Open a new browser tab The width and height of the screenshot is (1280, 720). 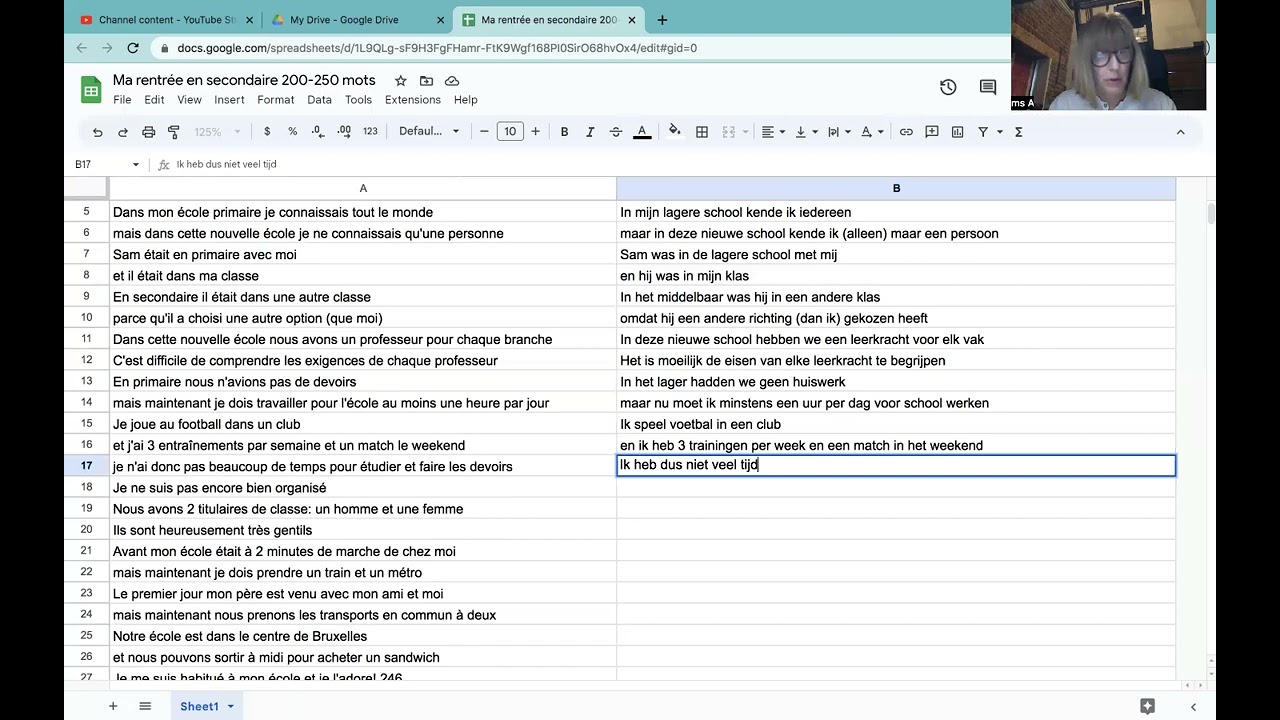[x=662, y=20]
